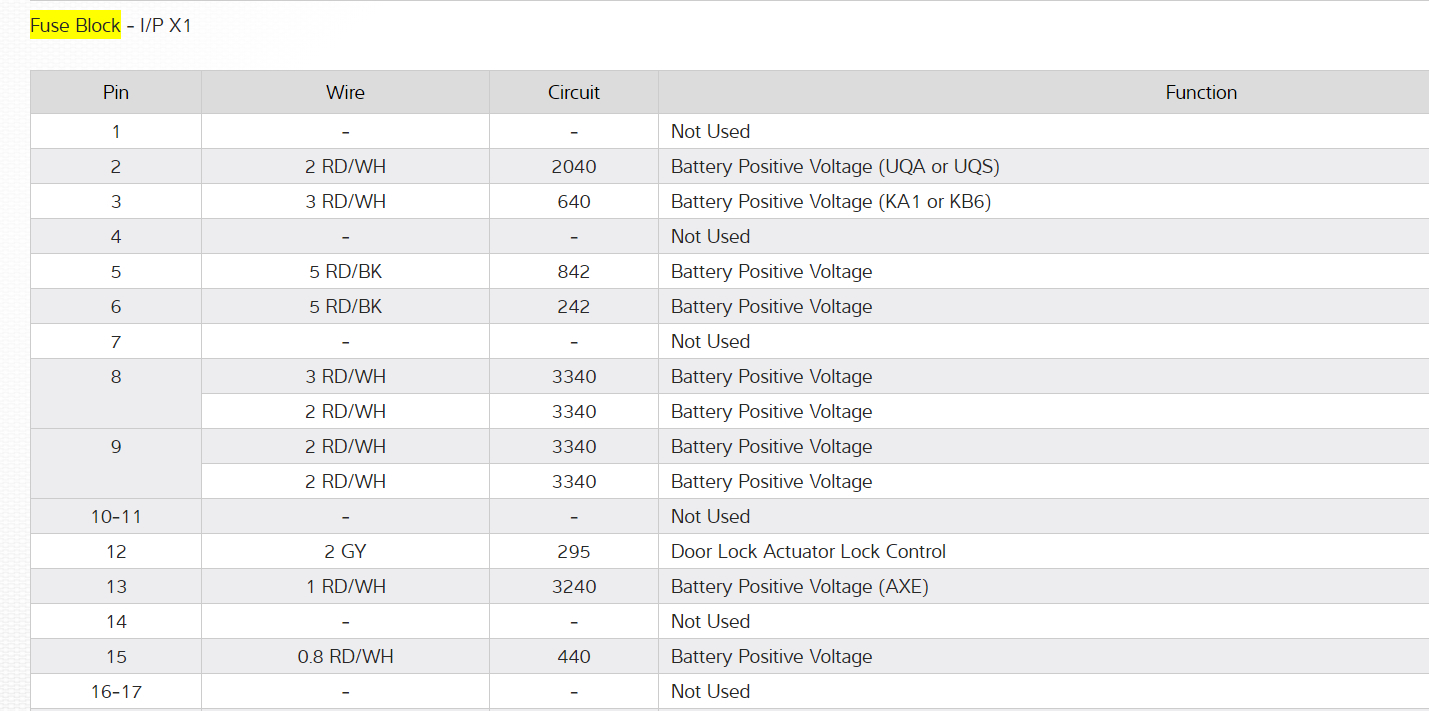The height and width of the screenshot is (711, 1429).
Task: Click the circuit 640 cell
Action: [574, 202]
